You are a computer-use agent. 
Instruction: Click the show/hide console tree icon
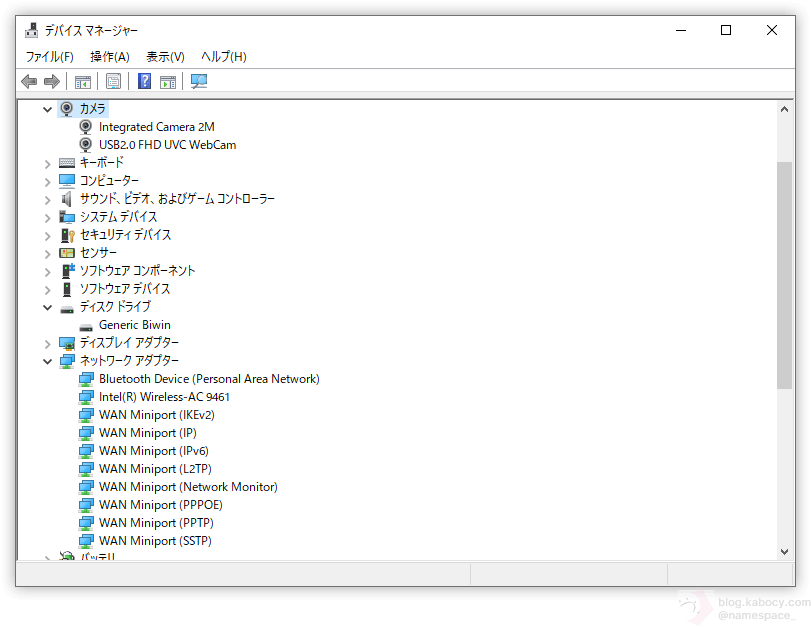click(83, 81)
